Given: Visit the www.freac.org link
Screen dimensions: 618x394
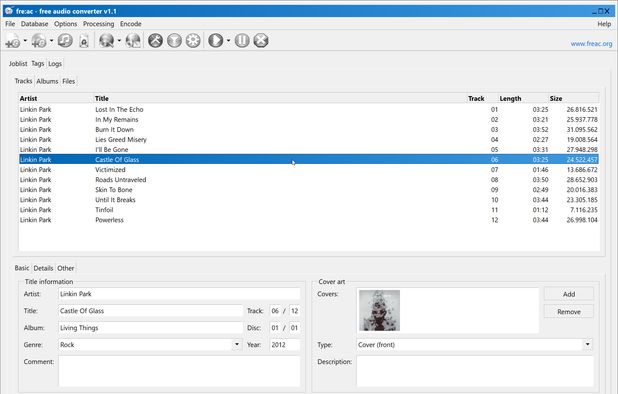Looking at the screenshot, I should 591,44.
